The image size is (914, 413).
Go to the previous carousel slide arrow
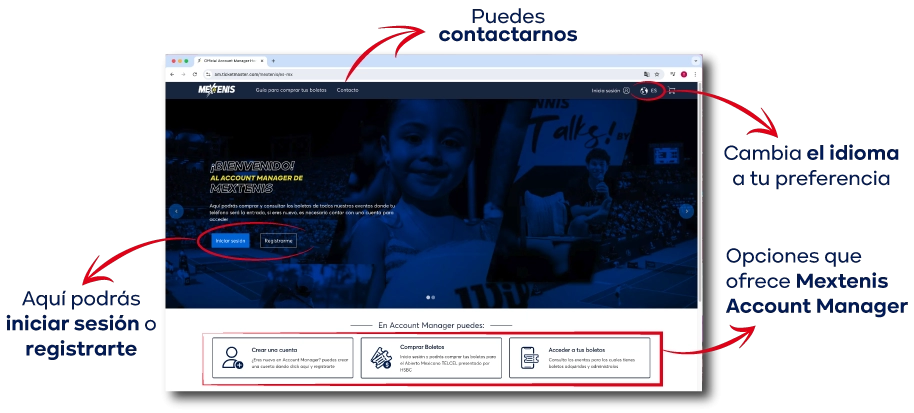(x=176, y=211)
